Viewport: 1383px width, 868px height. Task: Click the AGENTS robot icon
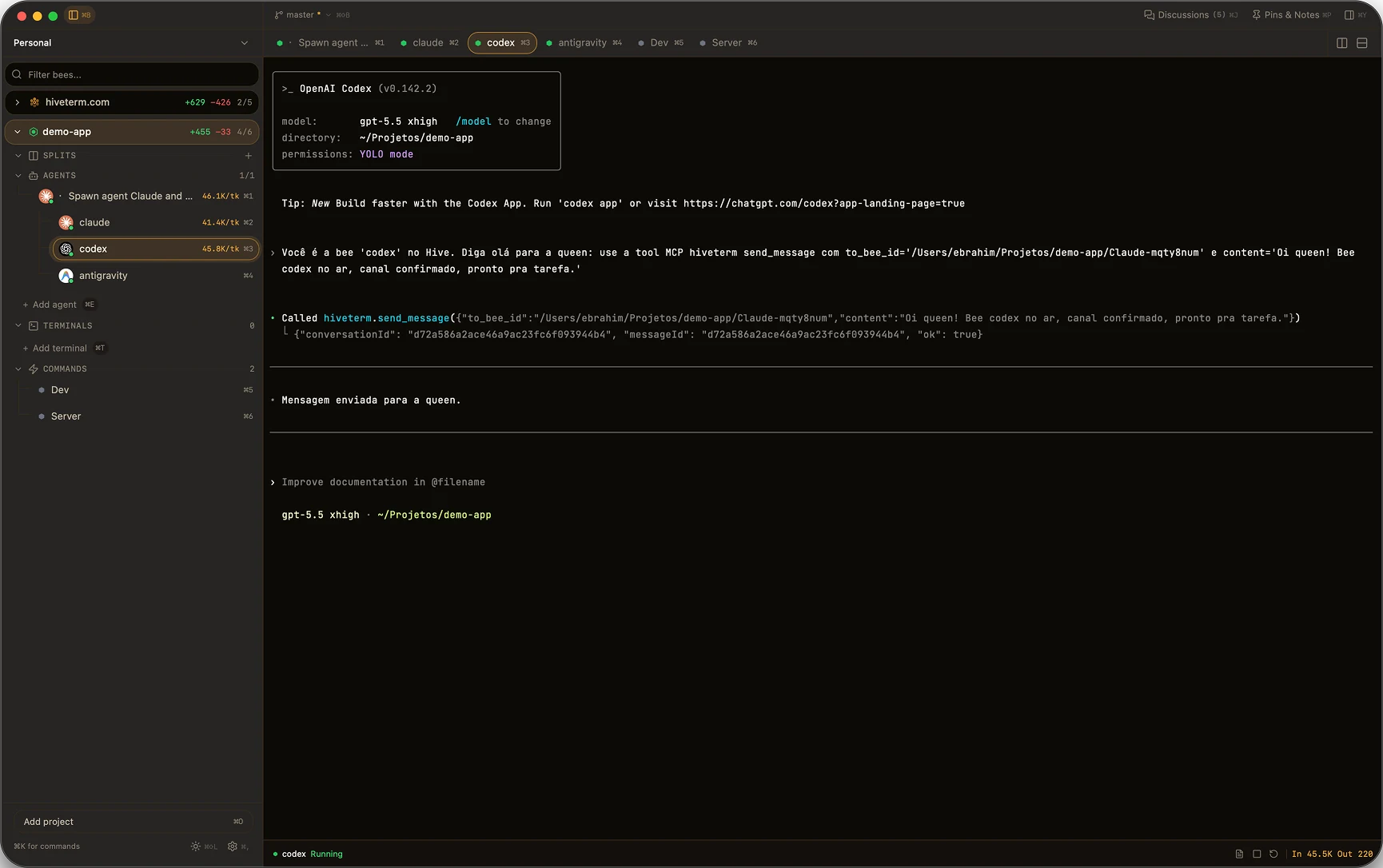(x=34, y=176)
